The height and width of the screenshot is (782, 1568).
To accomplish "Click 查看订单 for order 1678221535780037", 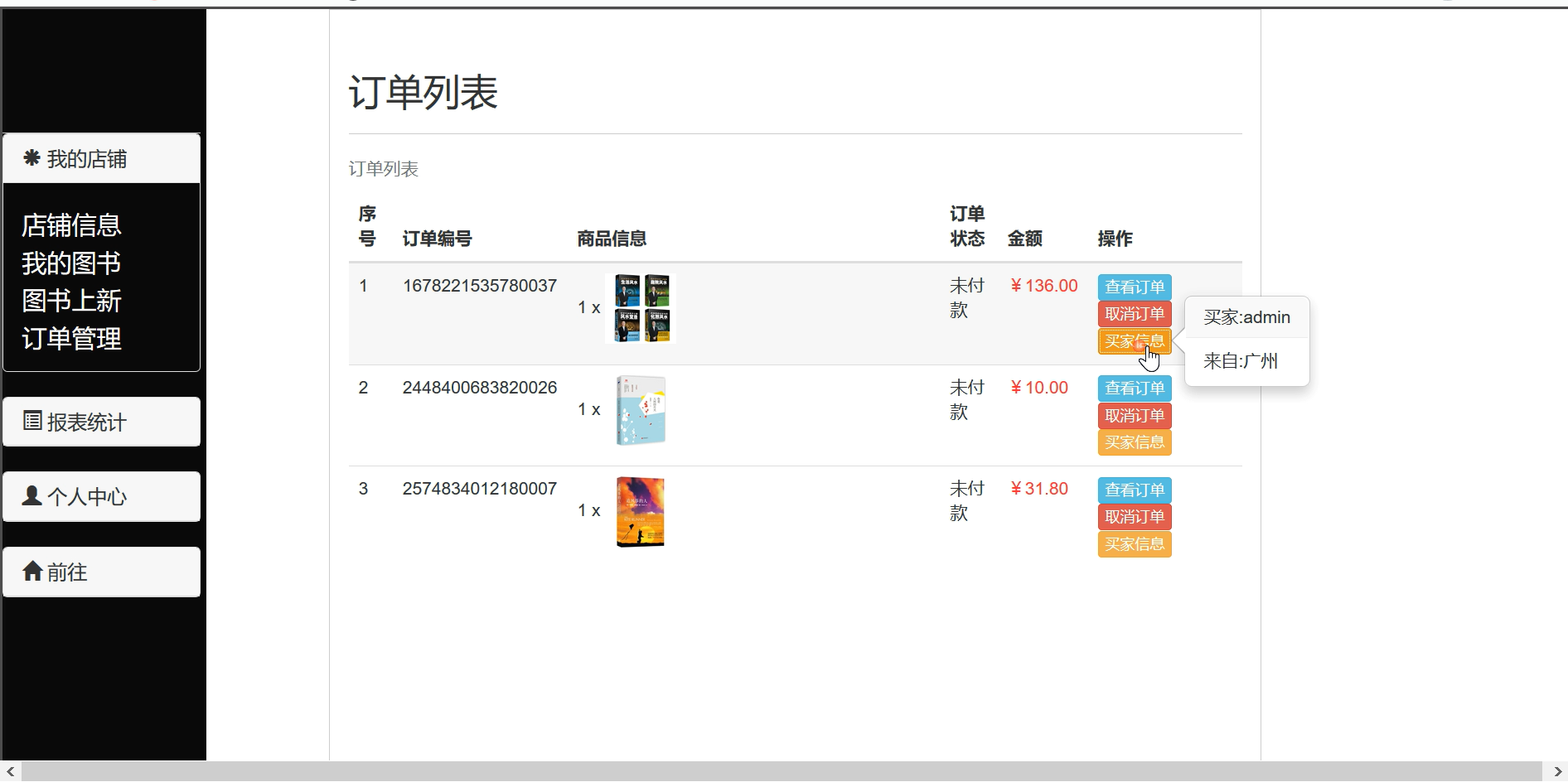I will [1134, 287].
